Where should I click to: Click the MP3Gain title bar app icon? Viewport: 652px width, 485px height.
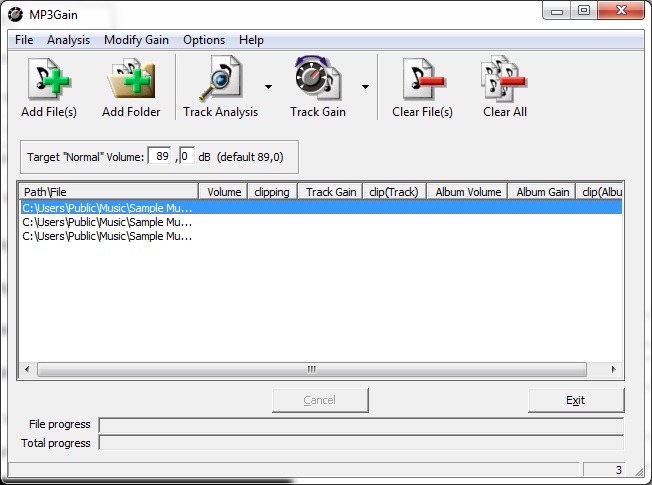[x=15, y=15]
